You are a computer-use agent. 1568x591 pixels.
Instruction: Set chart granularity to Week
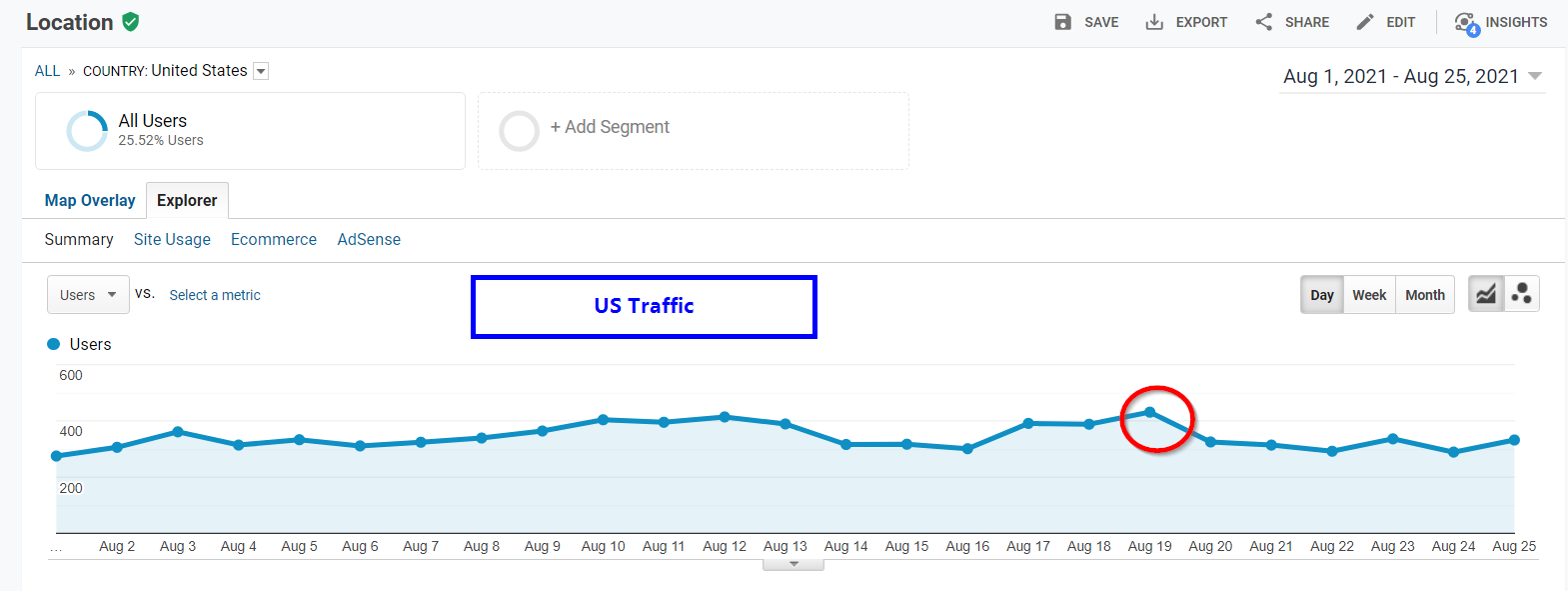[1369, 295]
